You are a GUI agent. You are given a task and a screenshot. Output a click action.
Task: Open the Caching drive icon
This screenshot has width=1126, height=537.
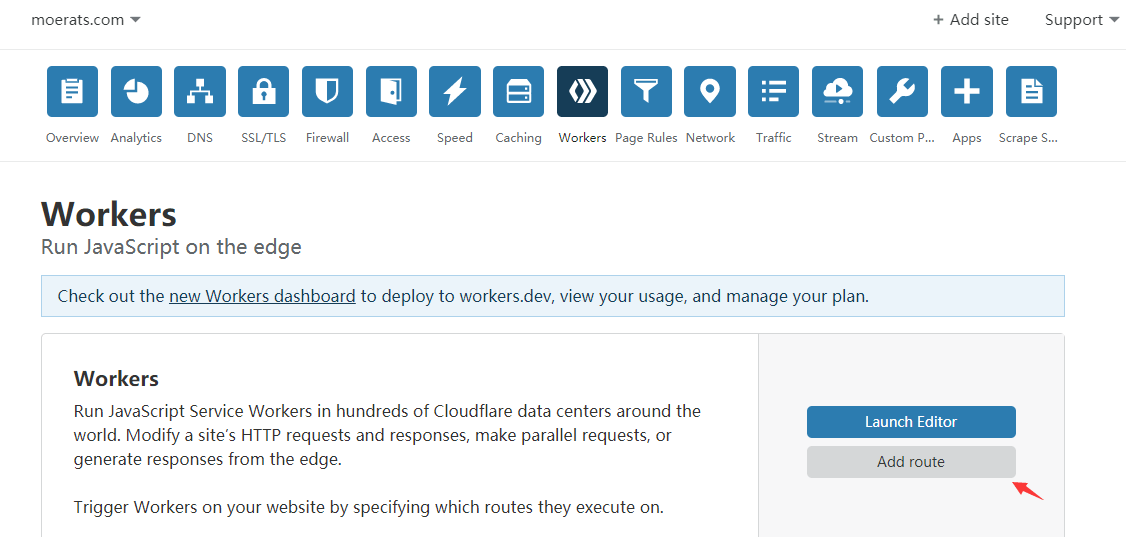pos(518,92)
